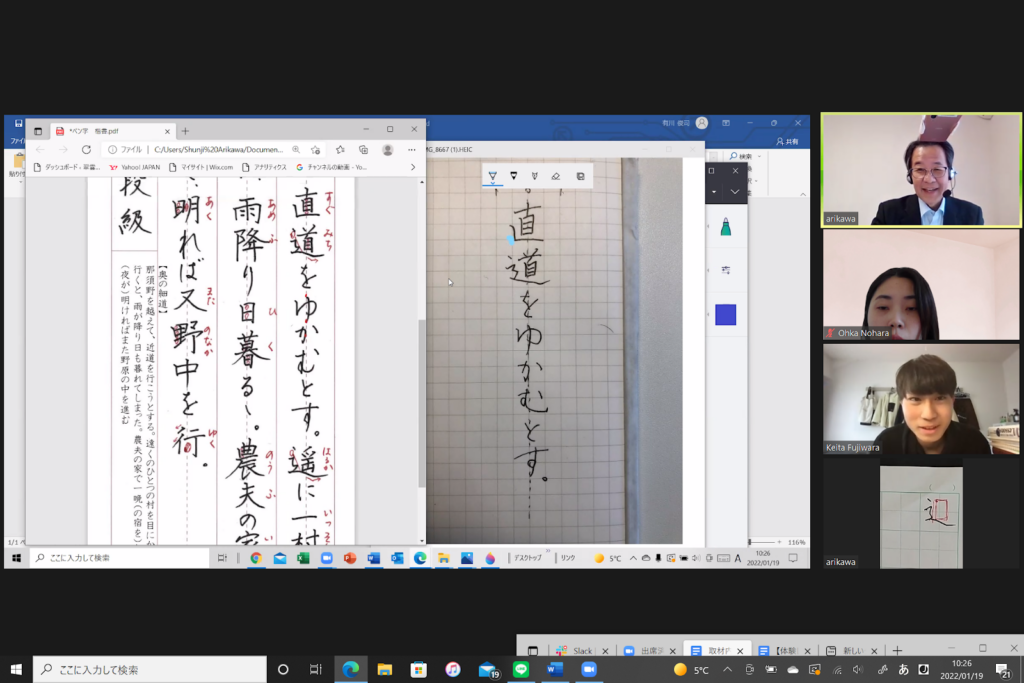The image size is (1024, 683).
Task: Open a new browser tab
Action: [185, 130]
